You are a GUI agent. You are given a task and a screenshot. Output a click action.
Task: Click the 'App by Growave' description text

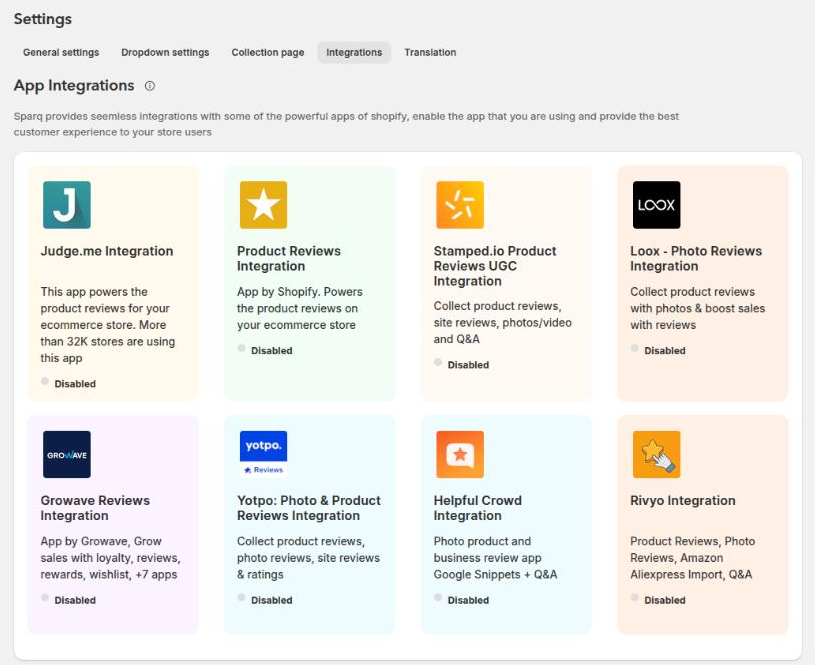point(110,558)
